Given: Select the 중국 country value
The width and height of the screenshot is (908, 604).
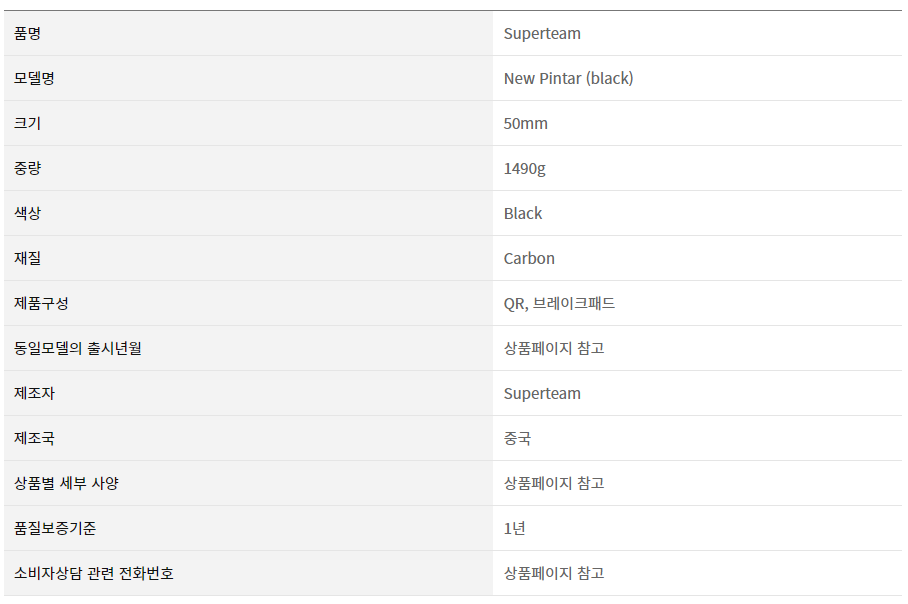Looking at the screenshot, I should [x=517, y=438].
